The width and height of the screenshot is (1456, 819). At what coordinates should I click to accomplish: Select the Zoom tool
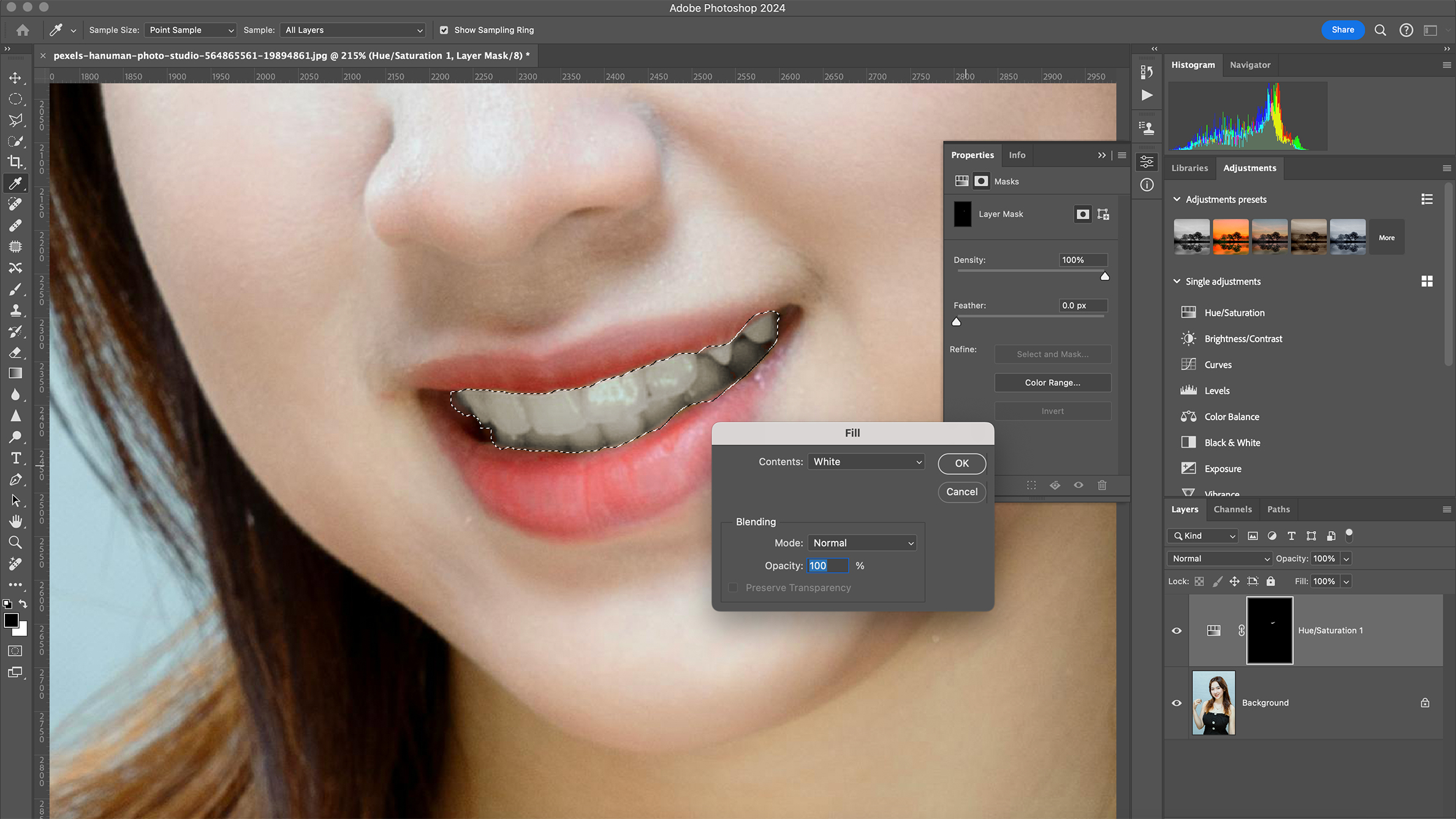pyautogui.click(x=15, y=542)
